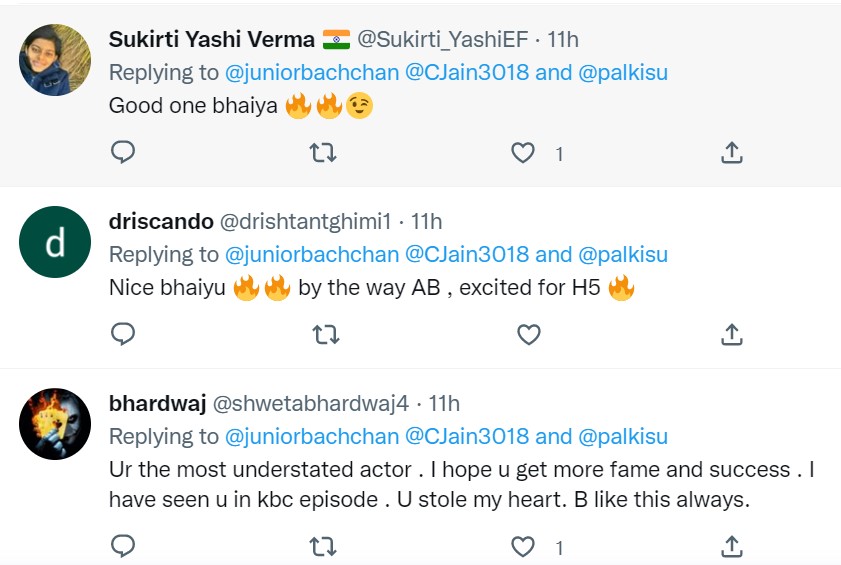Reply to driscando's tweet
Viewport: 841px width, 565px height.
pos(123,334)
